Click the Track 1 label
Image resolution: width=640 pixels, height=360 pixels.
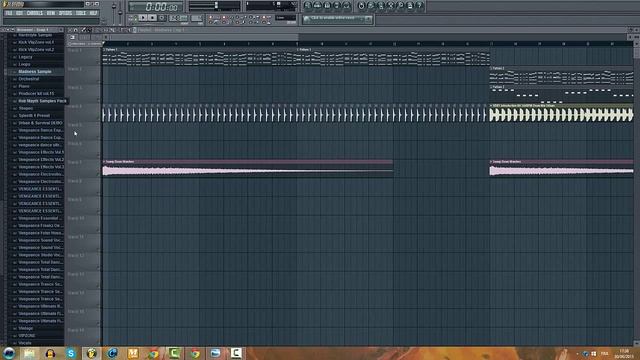coord(75,50)
